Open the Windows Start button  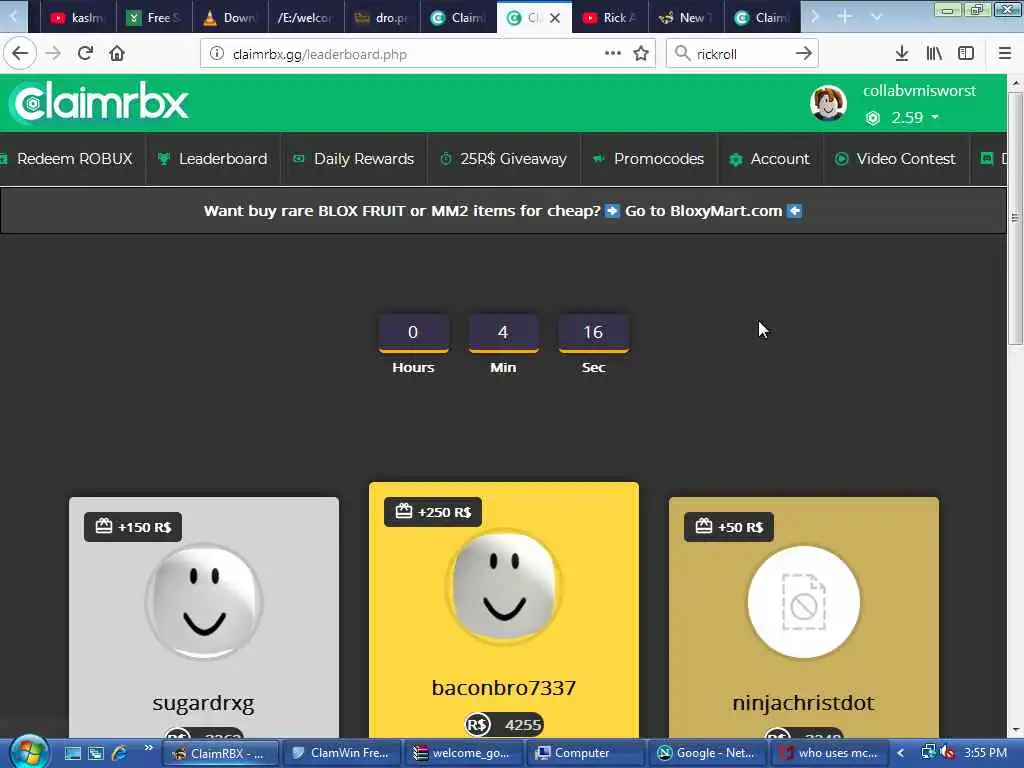28,752
